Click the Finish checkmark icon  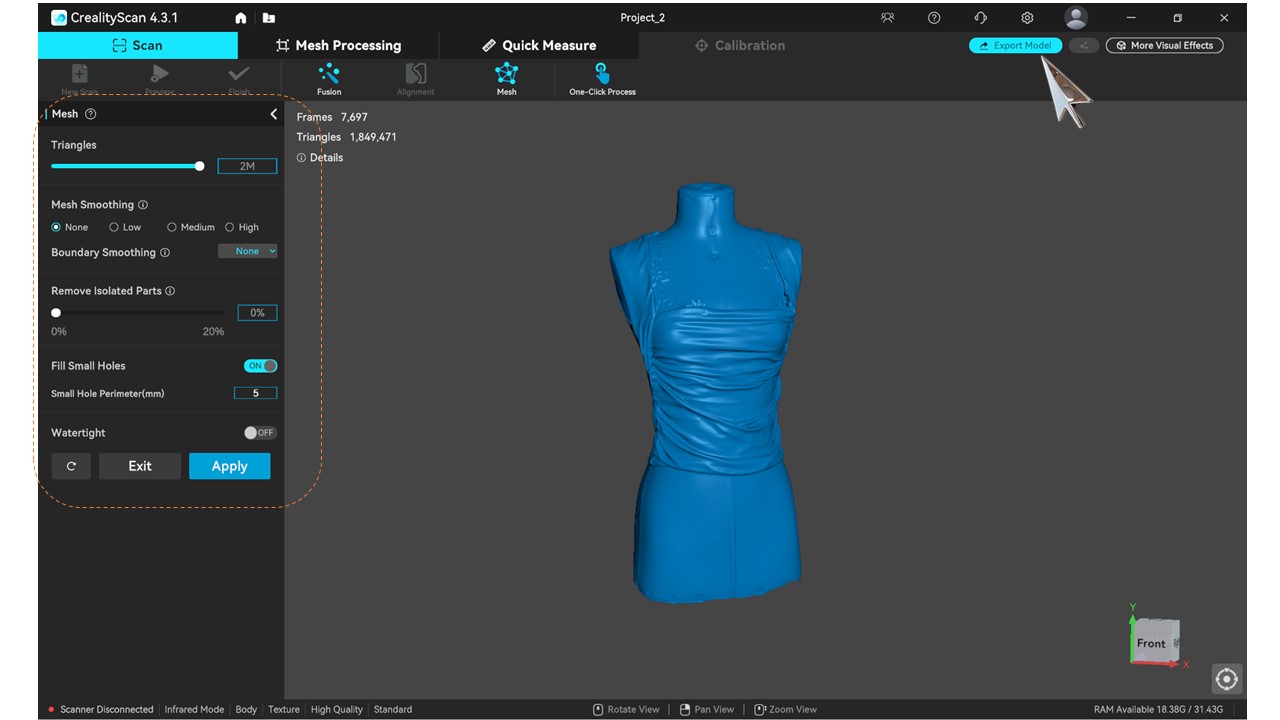239,74
